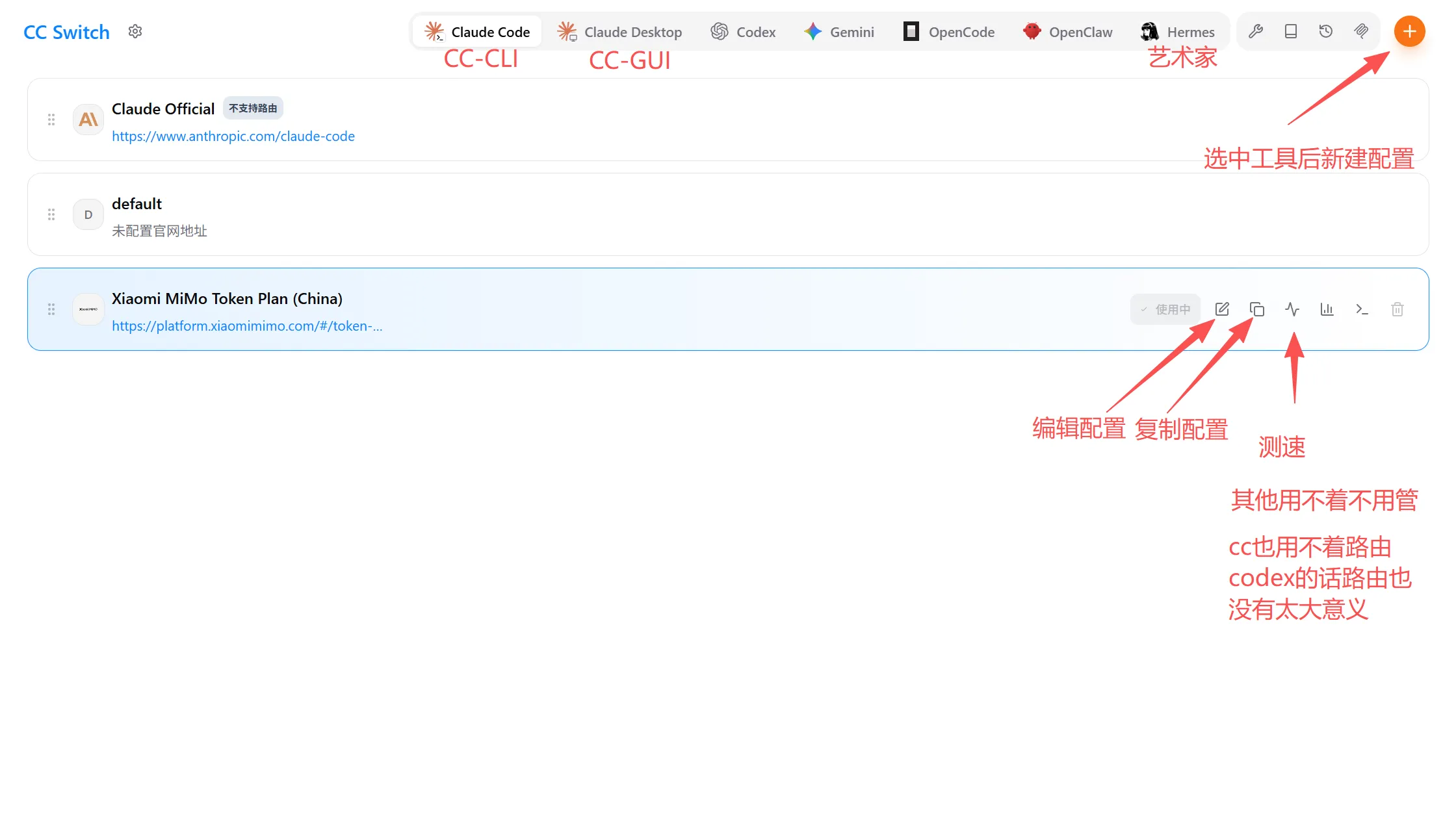
Task: Open the wrench tools icon
Action: [1256, 31]
